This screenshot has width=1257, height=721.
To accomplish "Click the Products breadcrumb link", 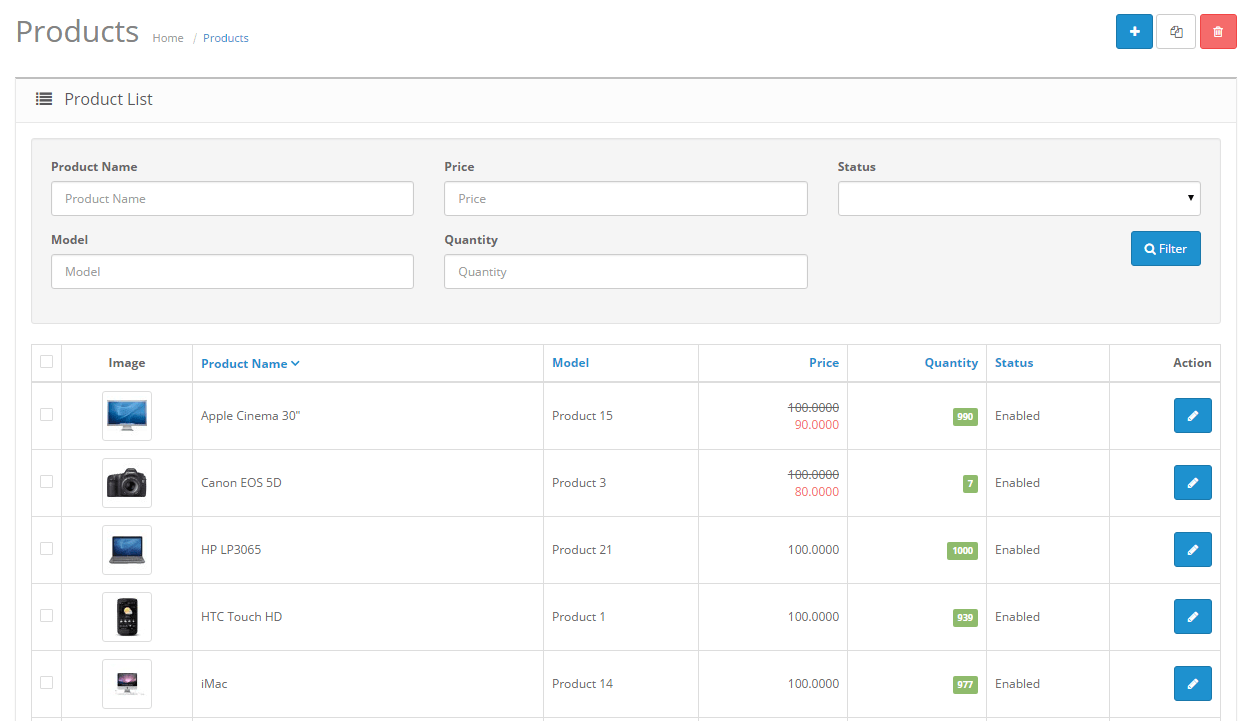I will click(x=225, y=37).
